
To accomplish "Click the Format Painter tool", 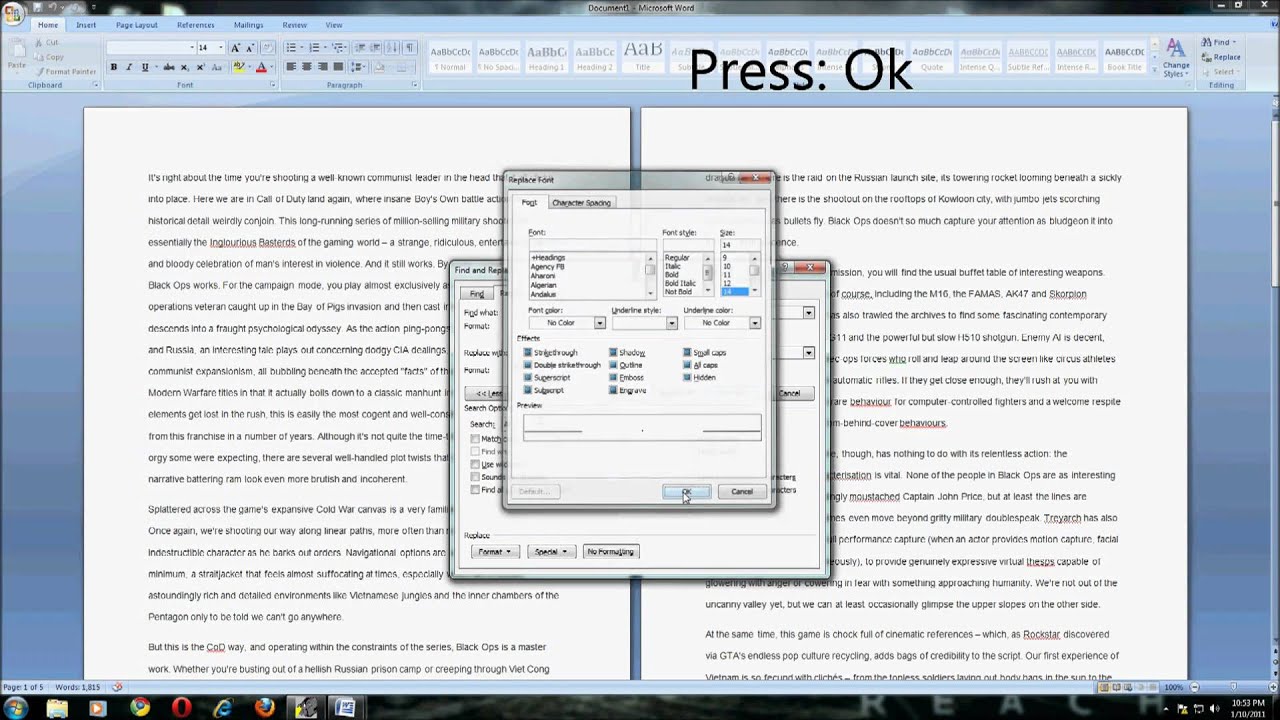I will click(x=66, y=72).
